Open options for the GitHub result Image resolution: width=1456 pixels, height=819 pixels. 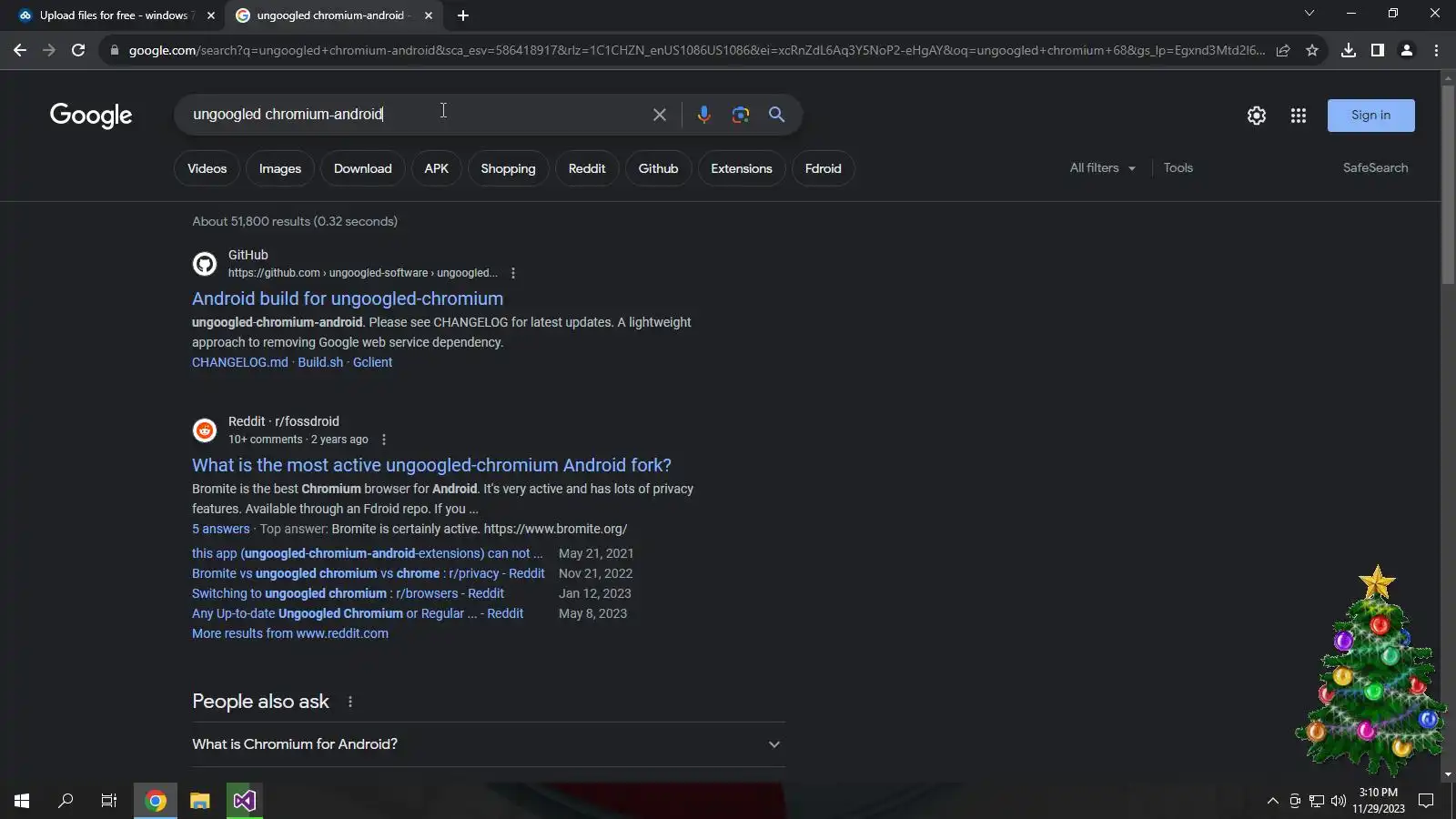[513, 273]
